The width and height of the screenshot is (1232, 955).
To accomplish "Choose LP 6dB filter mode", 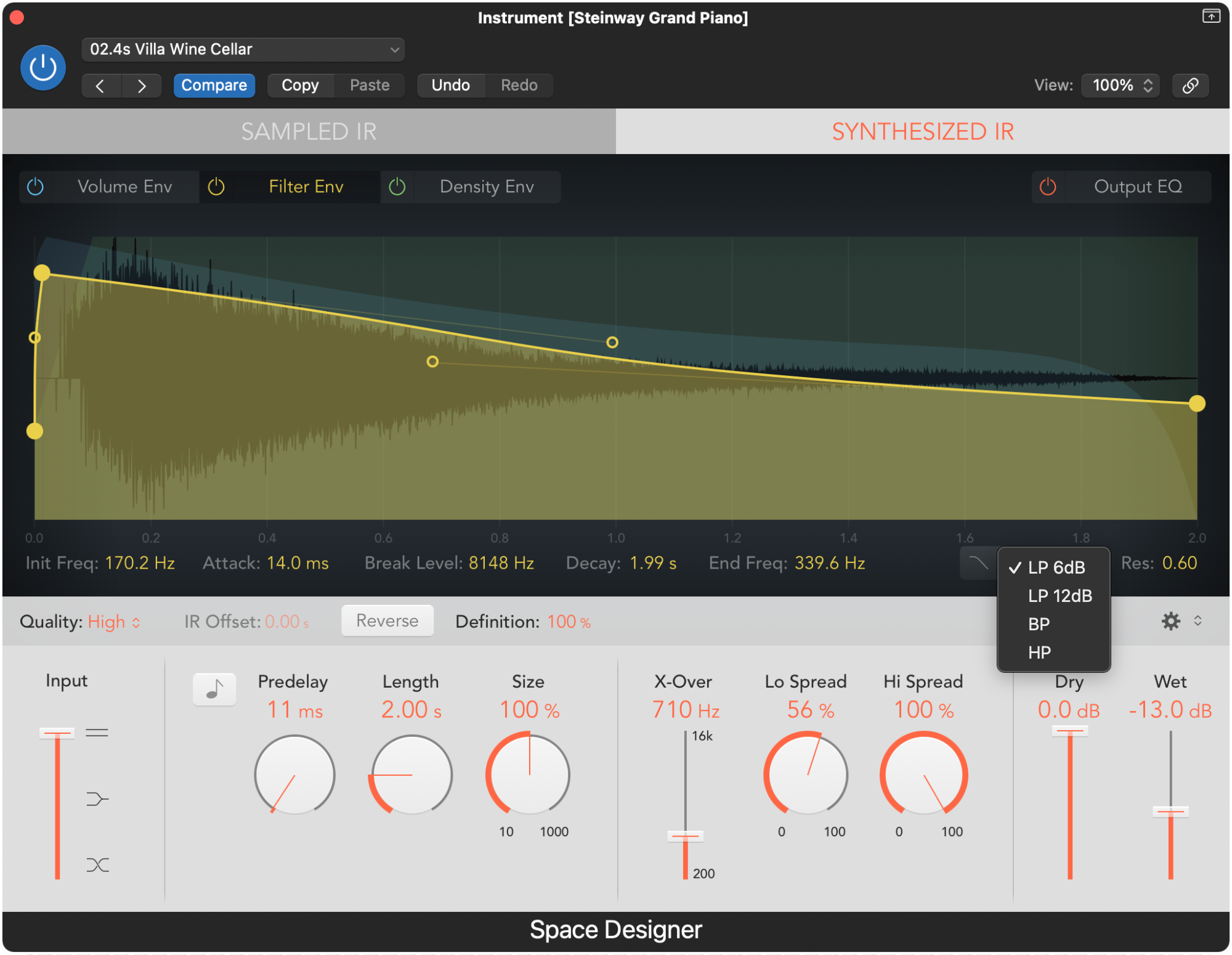I will pyautogui.click(x=1054, y=567).
